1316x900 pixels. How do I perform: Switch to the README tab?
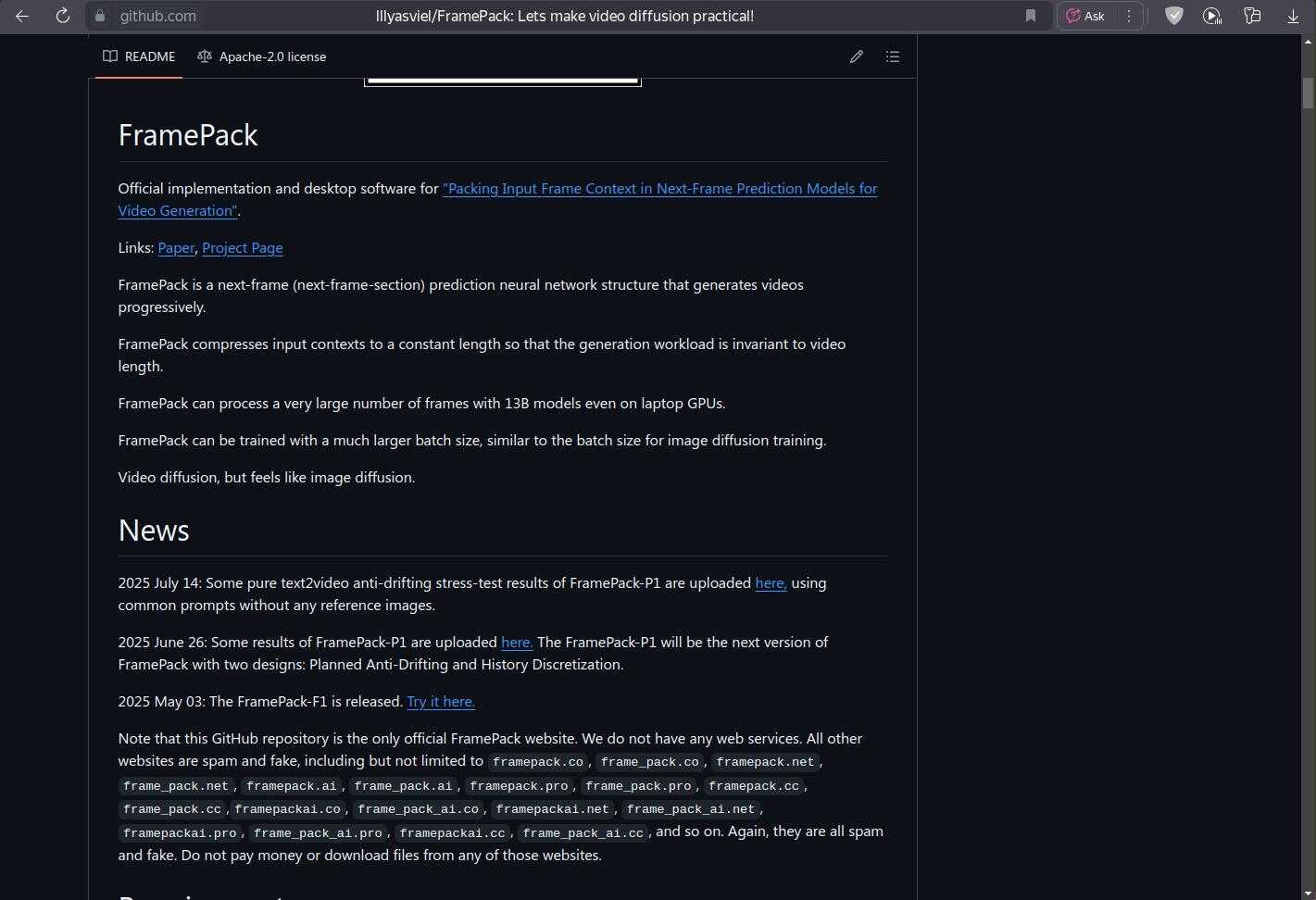[139, 56]
